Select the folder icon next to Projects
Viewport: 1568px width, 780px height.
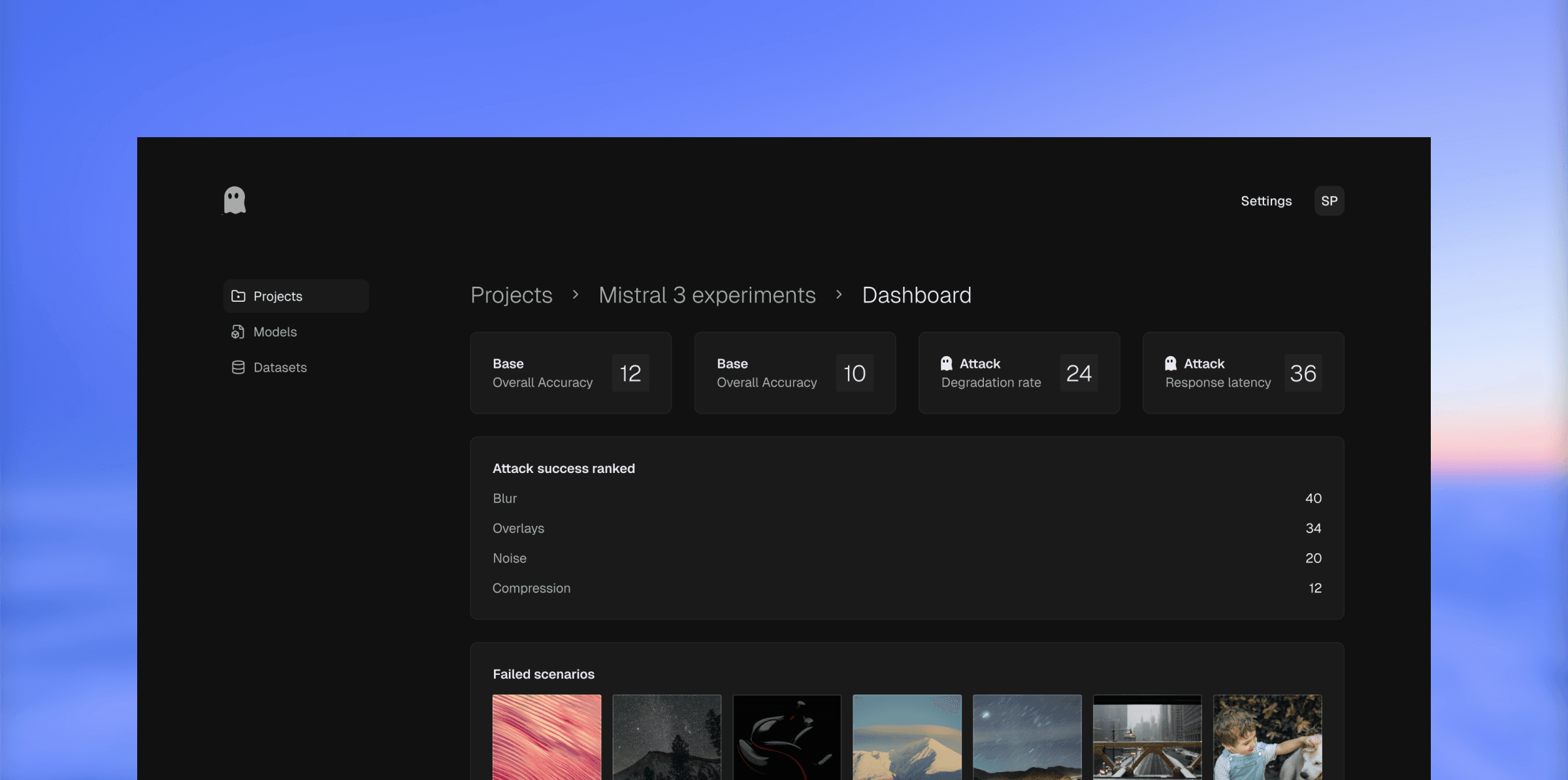(x=238, y=296)
